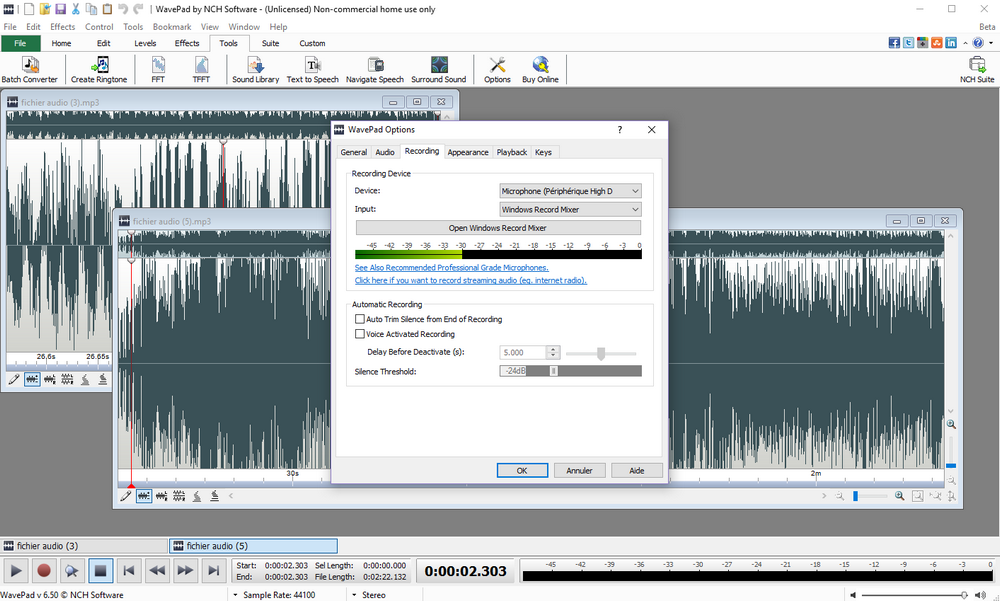Viewport: 1000px width, 601px height.
Task: Switch to the fichier audio (3) tab
Action: [x=85, y=545]
